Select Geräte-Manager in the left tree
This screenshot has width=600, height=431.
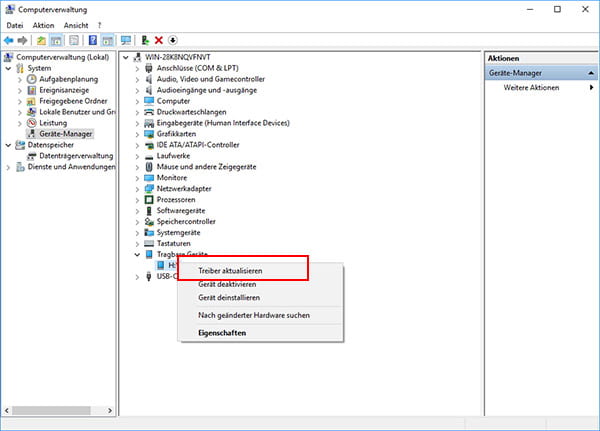click(x=63, y=134)
